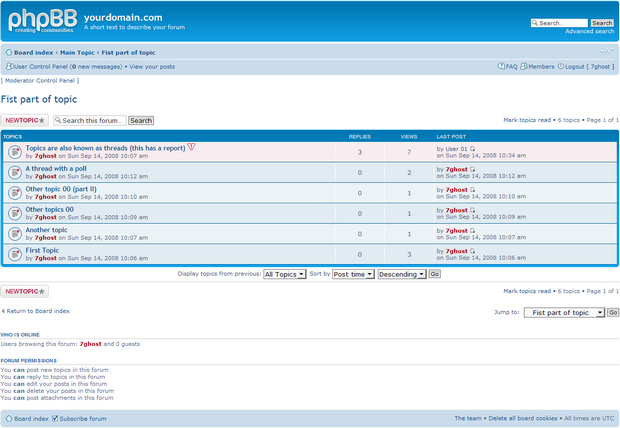
Task: Click the 'Fist part of topic' page heading
Action: coord(39,99)
